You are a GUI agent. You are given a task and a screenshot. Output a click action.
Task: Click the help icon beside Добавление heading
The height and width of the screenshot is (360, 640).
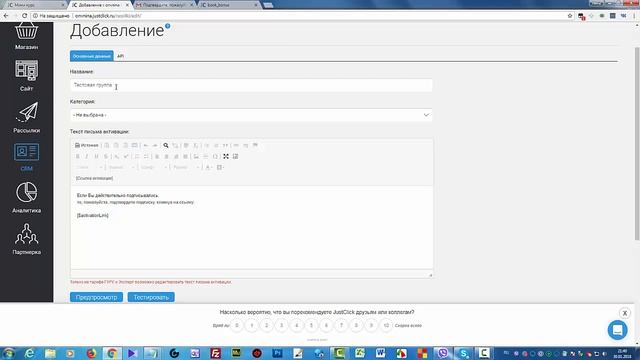167,26
